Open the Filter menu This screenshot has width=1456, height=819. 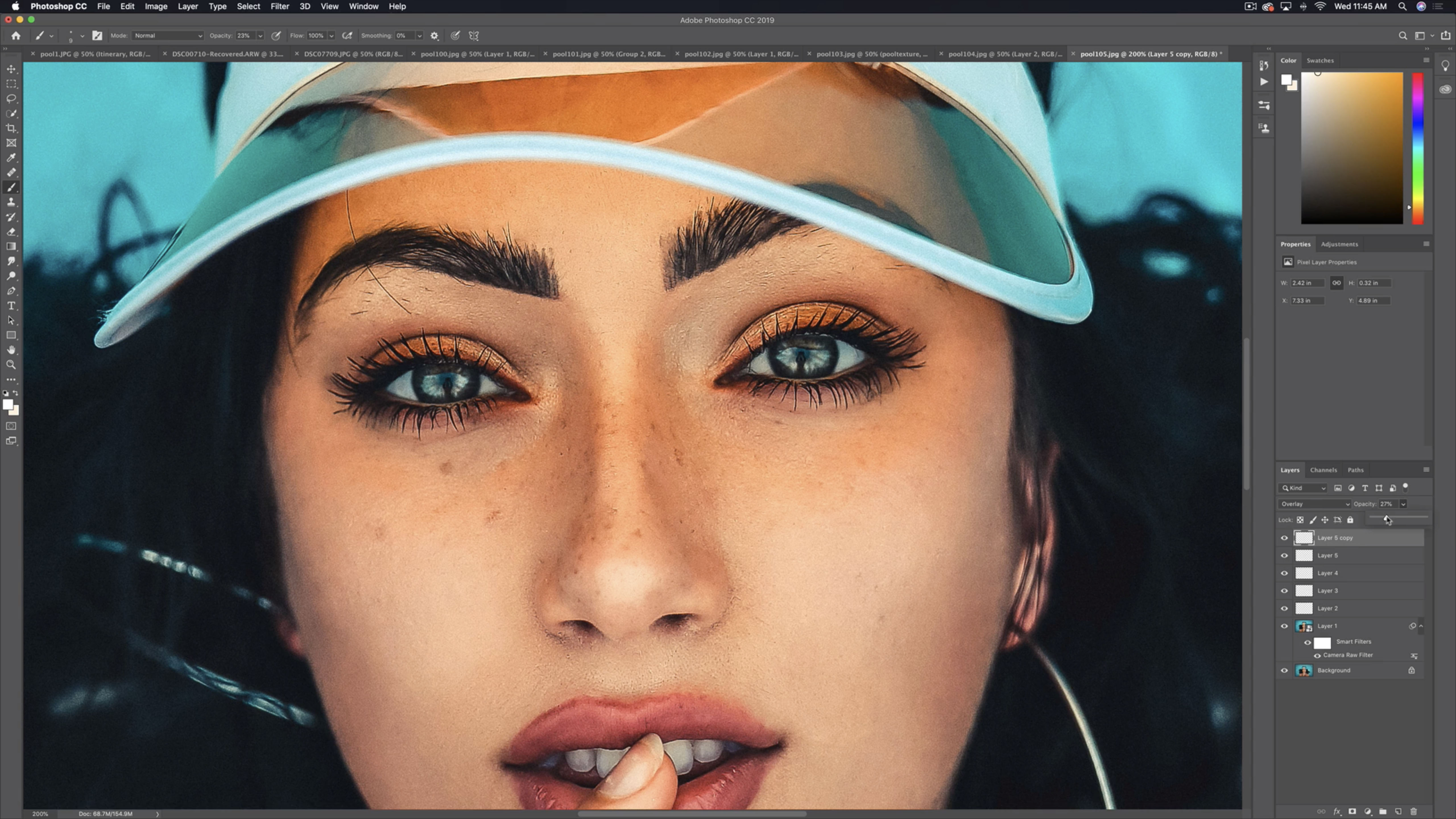coord(279,6)
